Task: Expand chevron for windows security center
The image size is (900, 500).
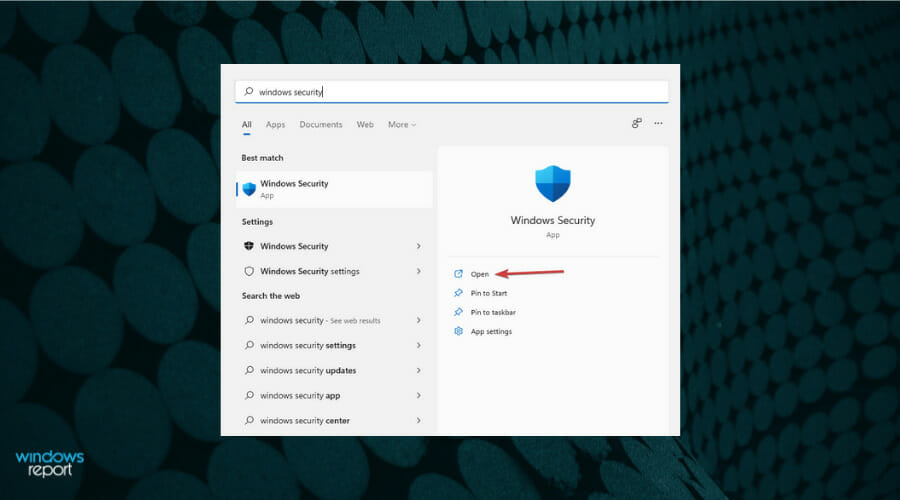Action: click(418, 421)
